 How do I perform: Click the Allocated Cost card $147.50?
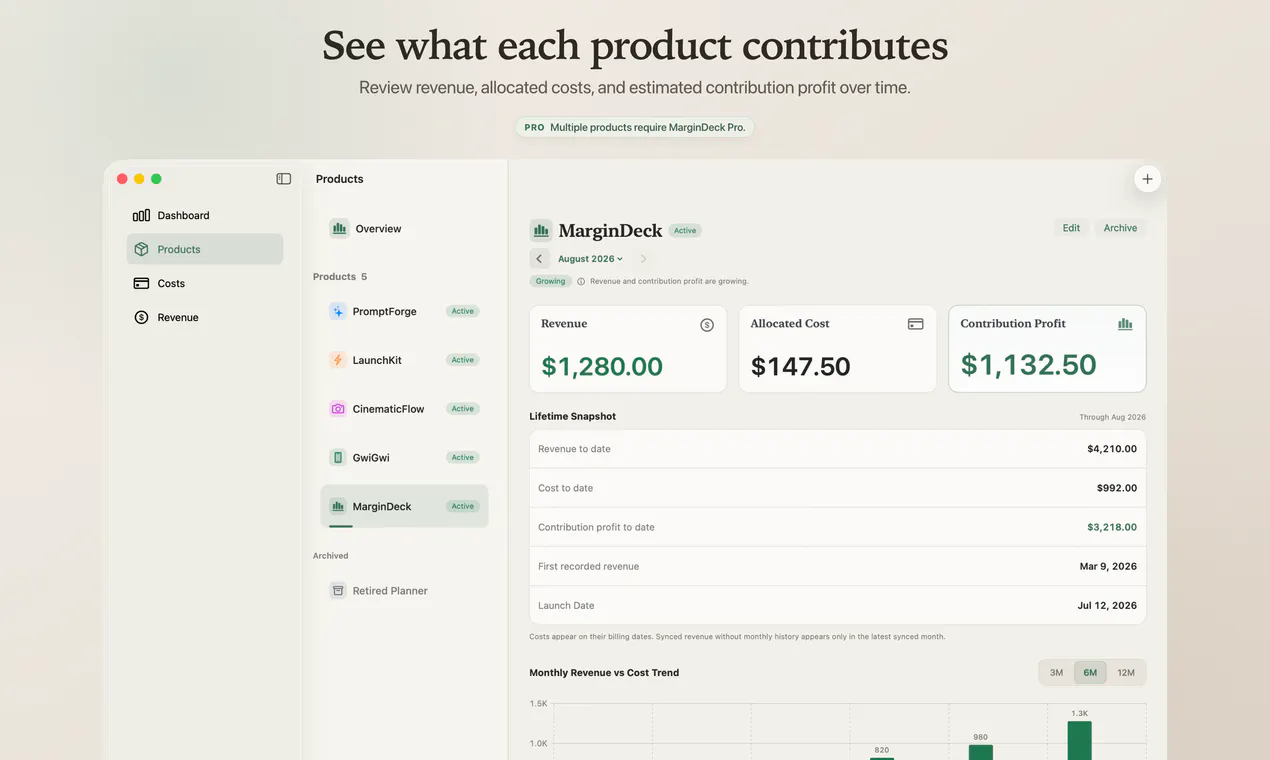[837, 349]
